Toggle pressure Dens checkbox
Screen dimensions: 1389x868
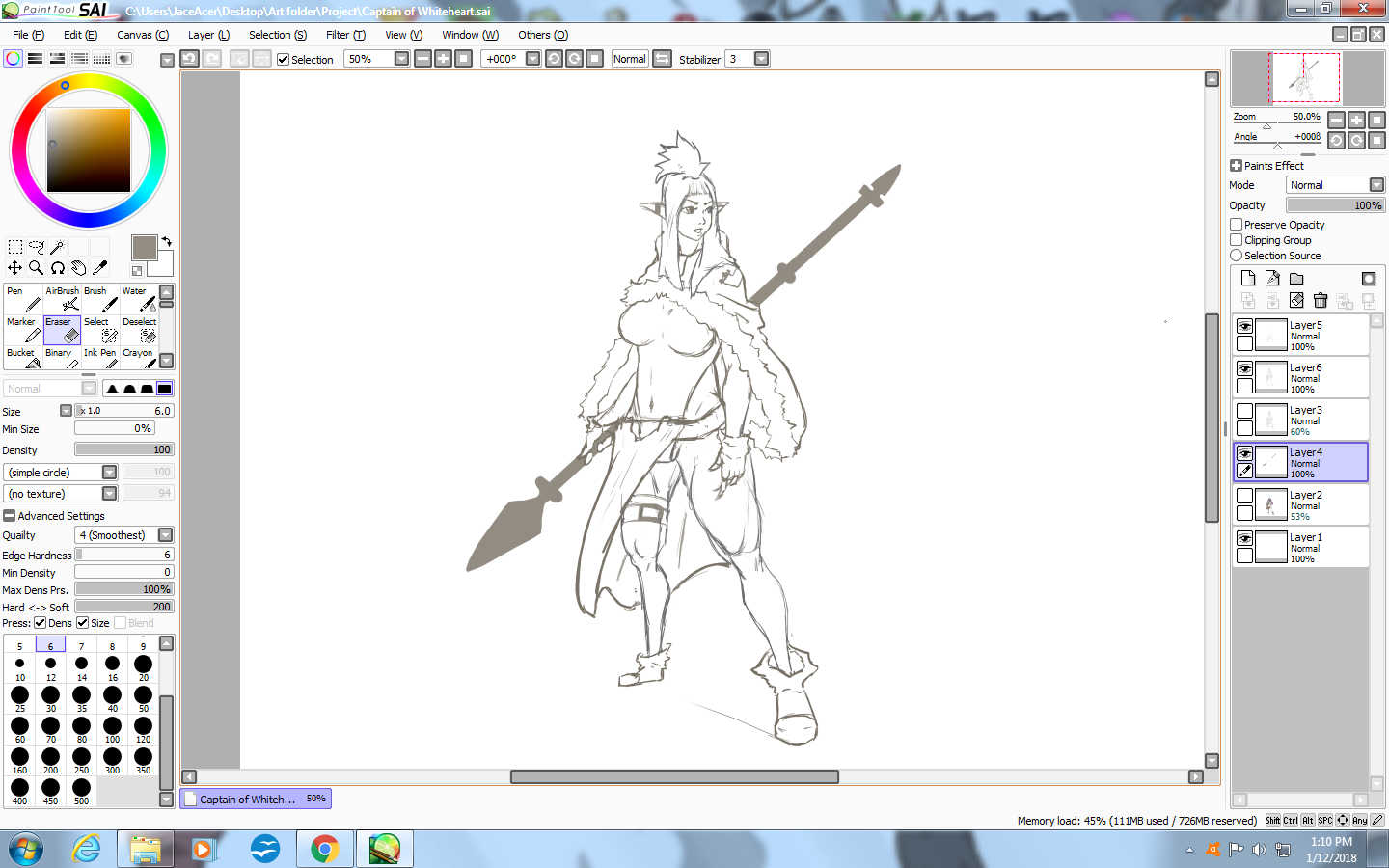coord(41,623)
